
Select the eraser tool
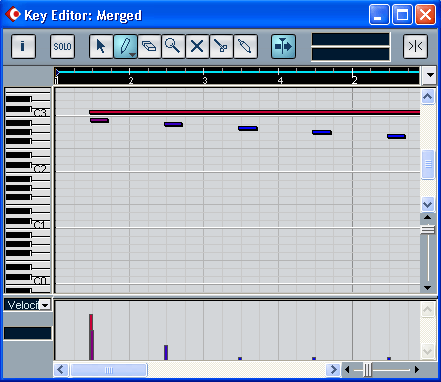pos(149,46)
